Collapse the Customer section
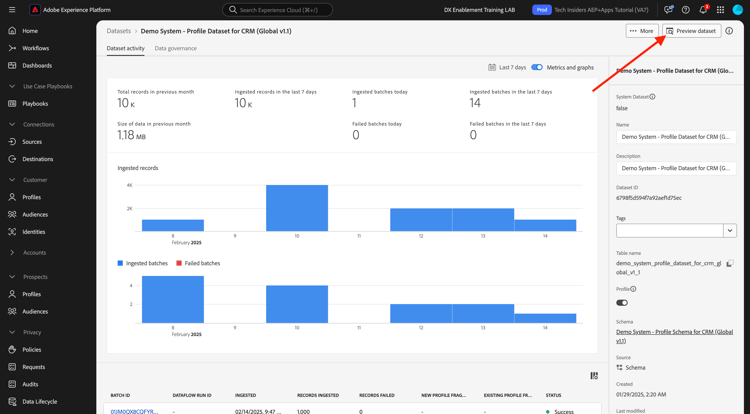Screen dimensions: 750x414 pyautogui.click(x=12, y=180)
